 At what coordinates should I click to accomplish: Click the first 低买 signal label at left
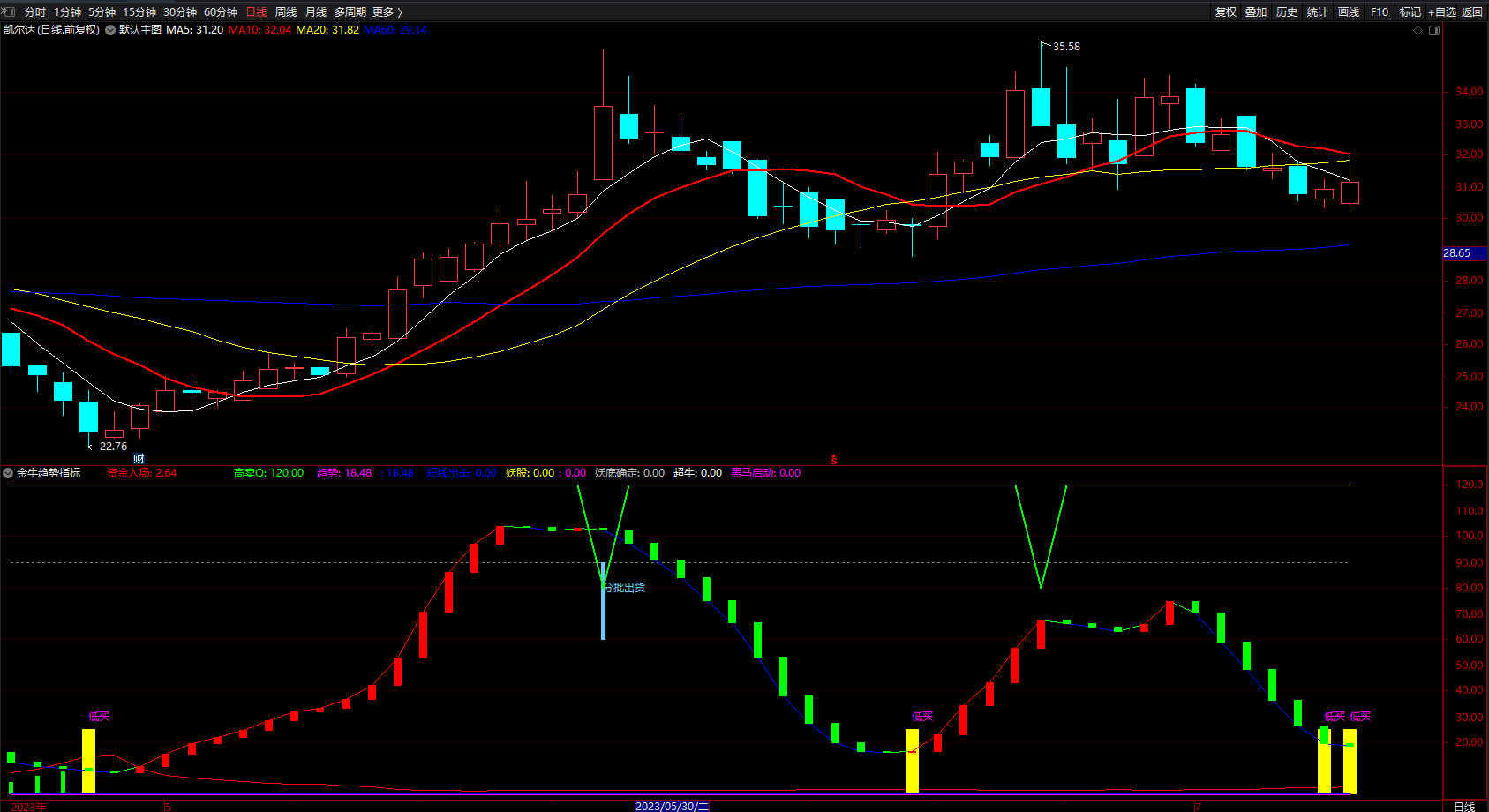99,717
